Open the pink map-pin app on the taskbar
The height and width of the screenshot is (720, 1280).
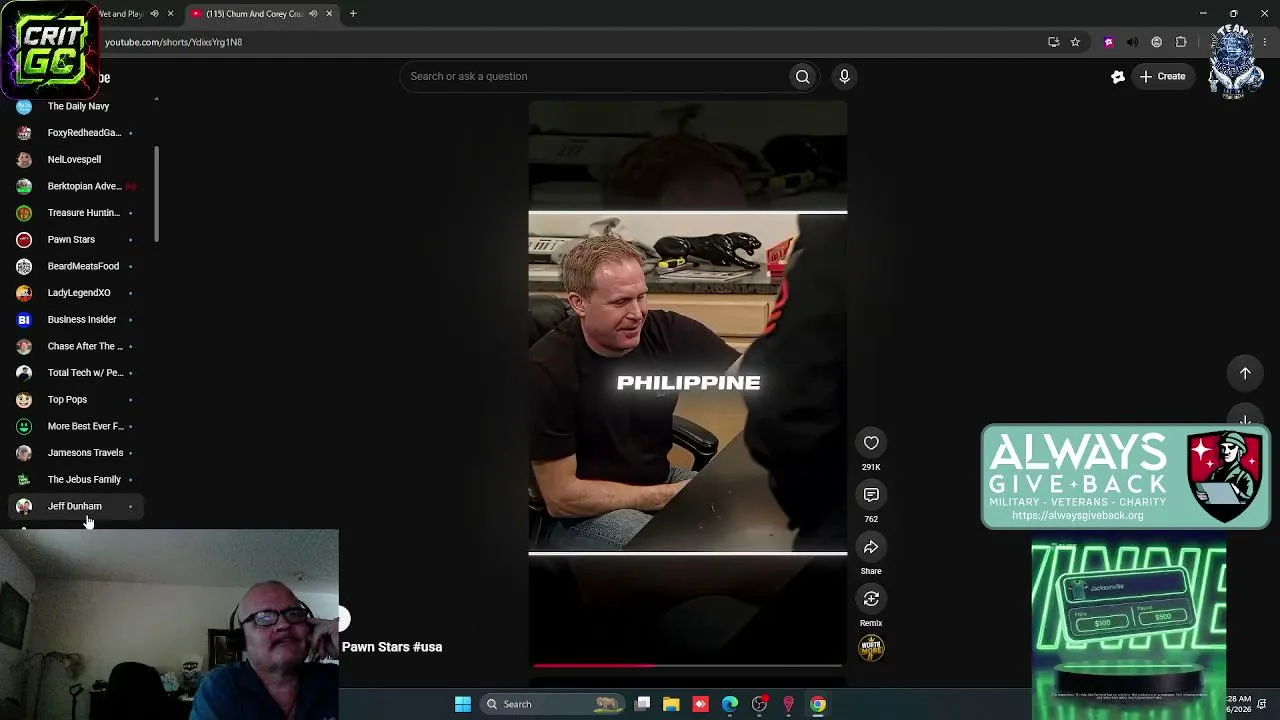788,704
